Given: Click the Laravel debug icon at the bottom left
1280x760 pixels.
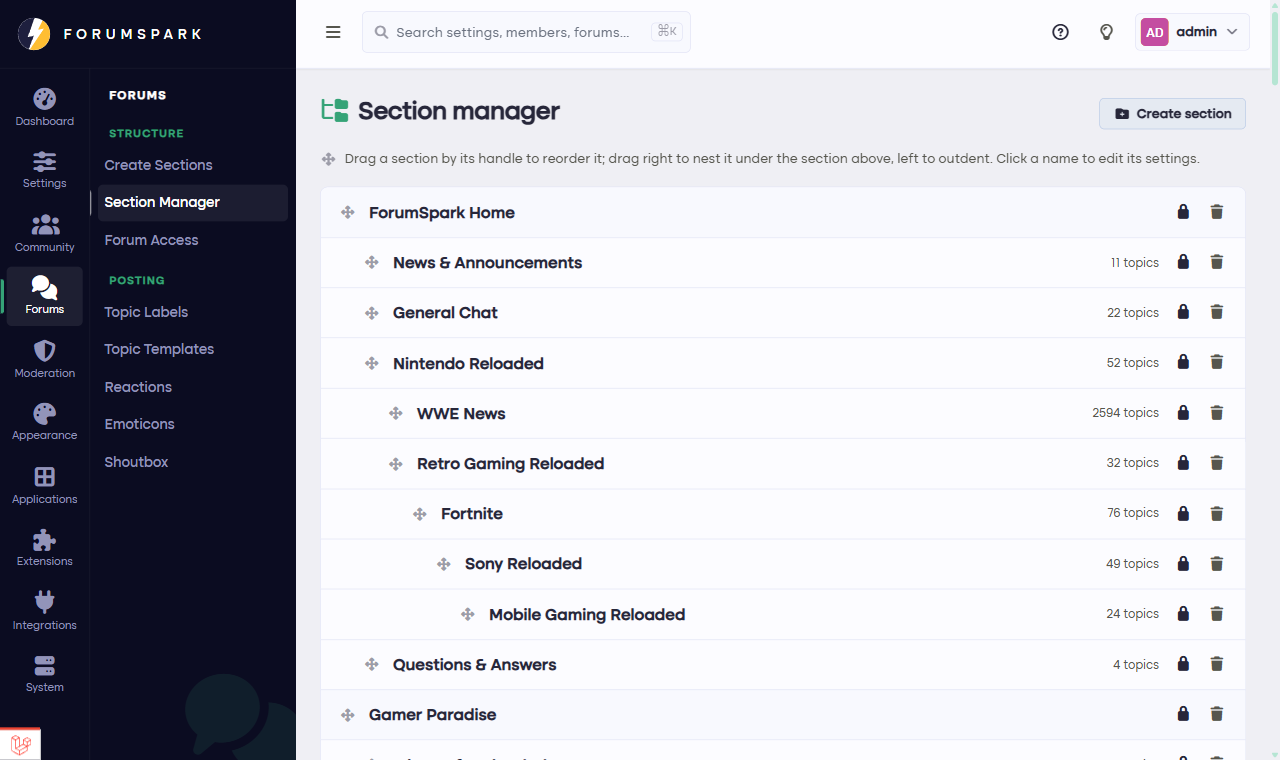Looking at the screenshot, I should (20, 744).
